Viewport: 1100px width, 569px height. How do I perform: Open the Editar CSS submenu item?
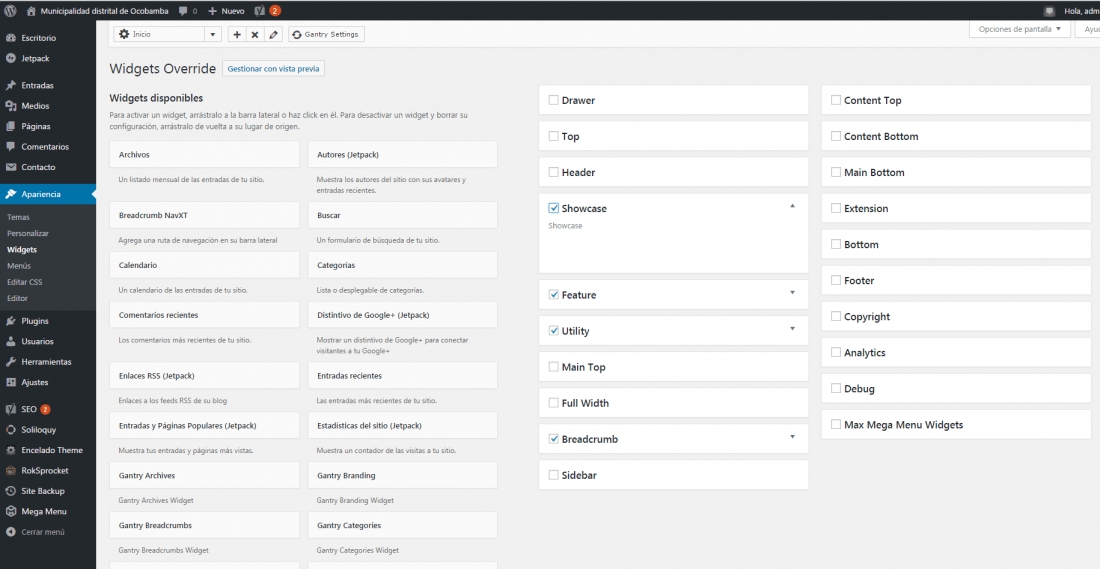pyautogui.click(x=25, y=282)
